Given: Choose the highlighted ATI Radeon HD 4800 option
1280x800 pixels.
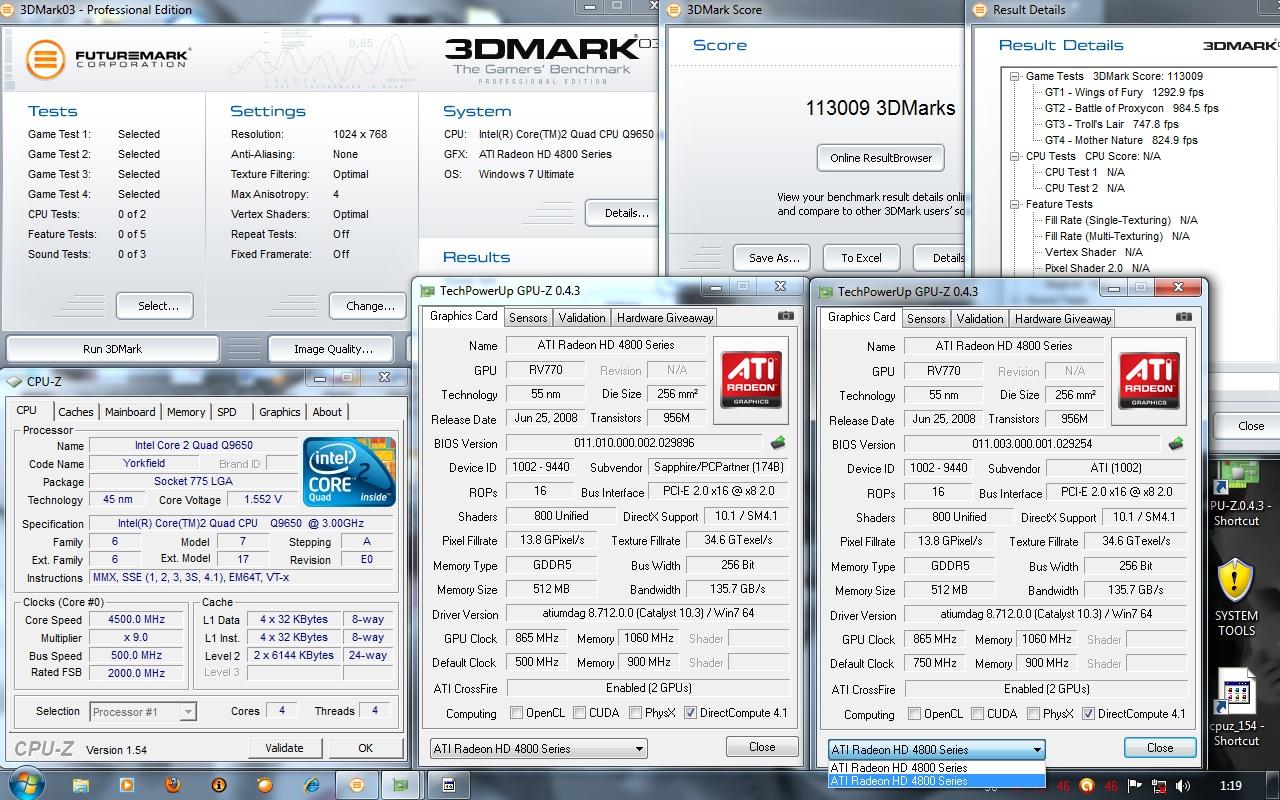Looking at the screenshot, I should 936,781.
